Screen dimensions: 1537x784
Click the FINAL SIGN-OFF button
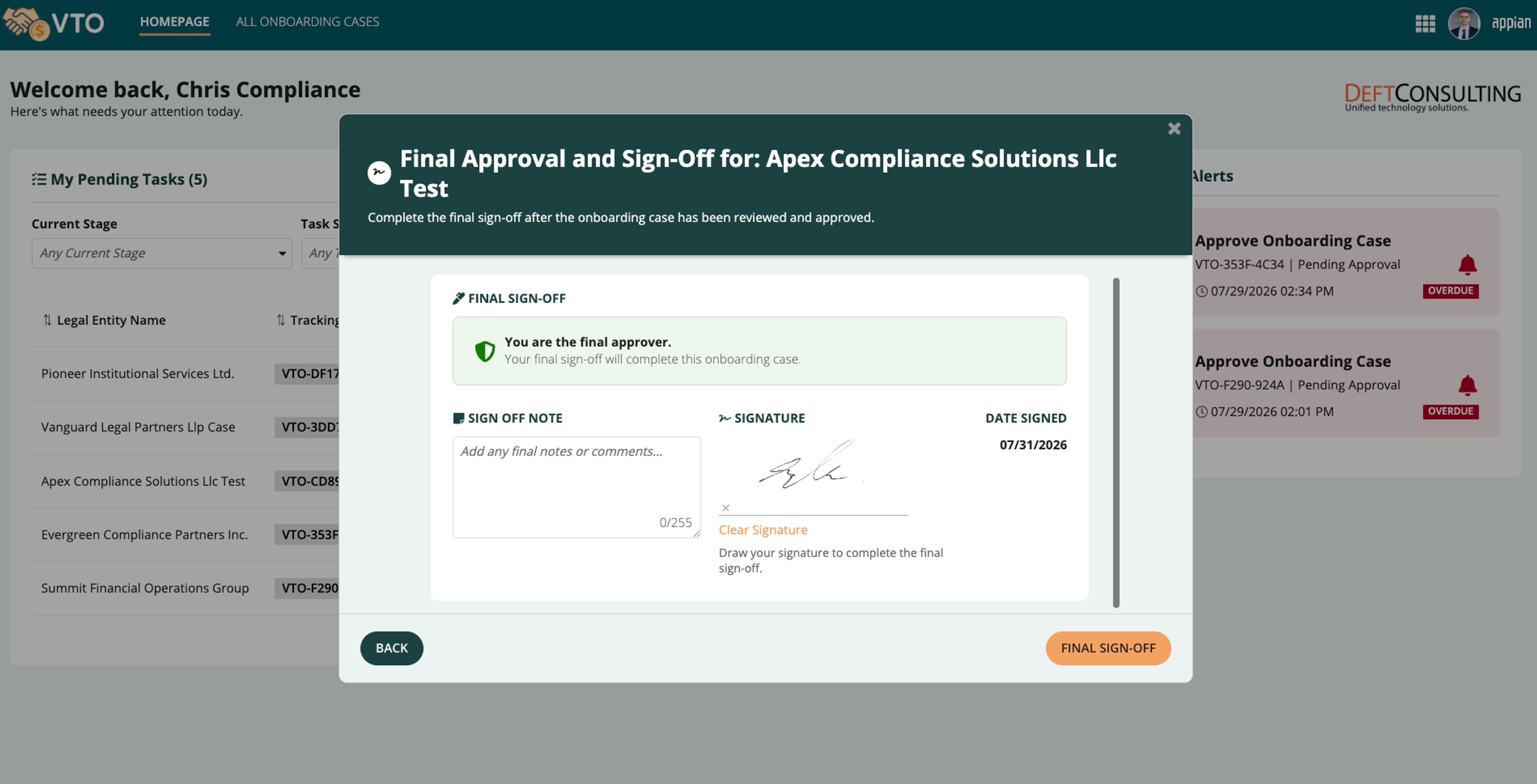(x=1108, y=648)
